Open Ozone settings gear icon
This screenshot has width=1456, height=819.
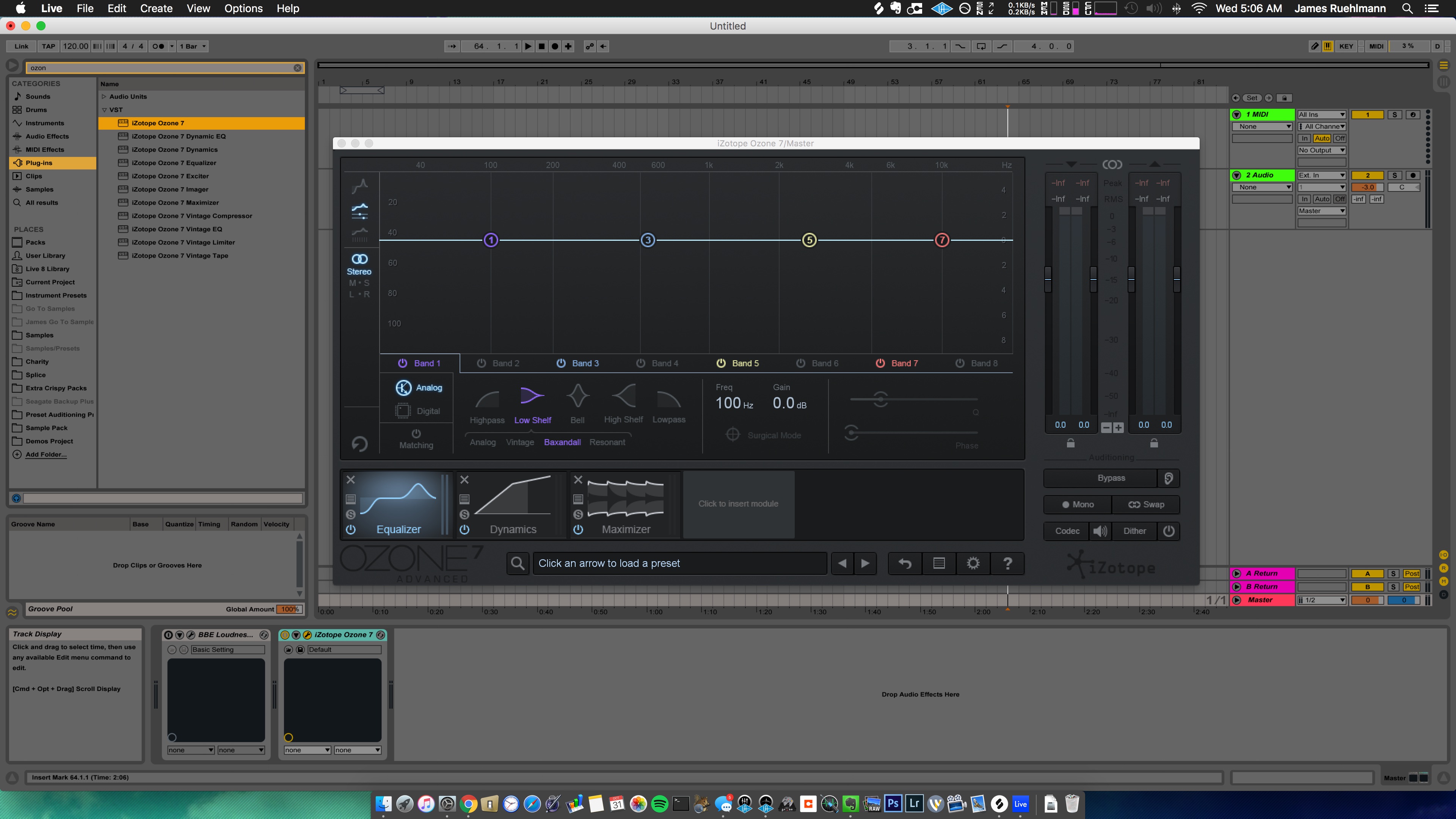(x=973, y=563)
